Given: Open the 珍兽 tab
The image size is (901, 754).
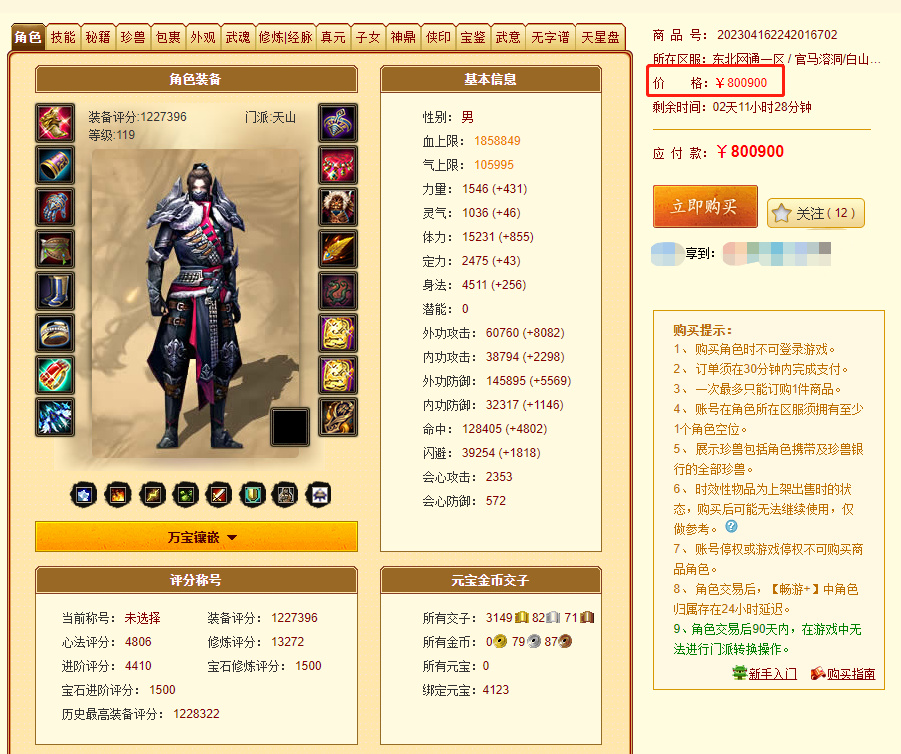Looking at the screenshot, I should (x=133, y=37).
